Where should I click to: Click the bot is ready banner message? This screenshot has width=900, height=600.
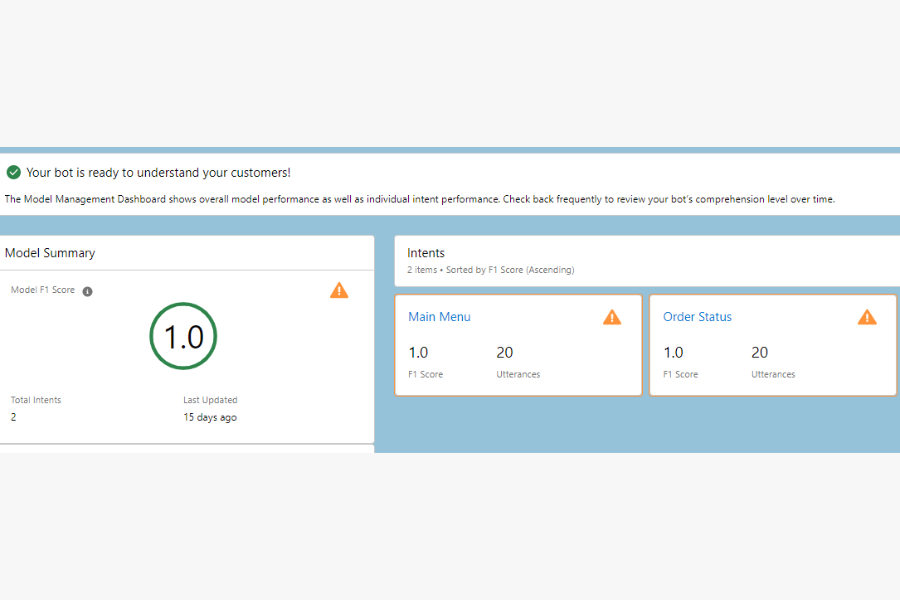158,172
